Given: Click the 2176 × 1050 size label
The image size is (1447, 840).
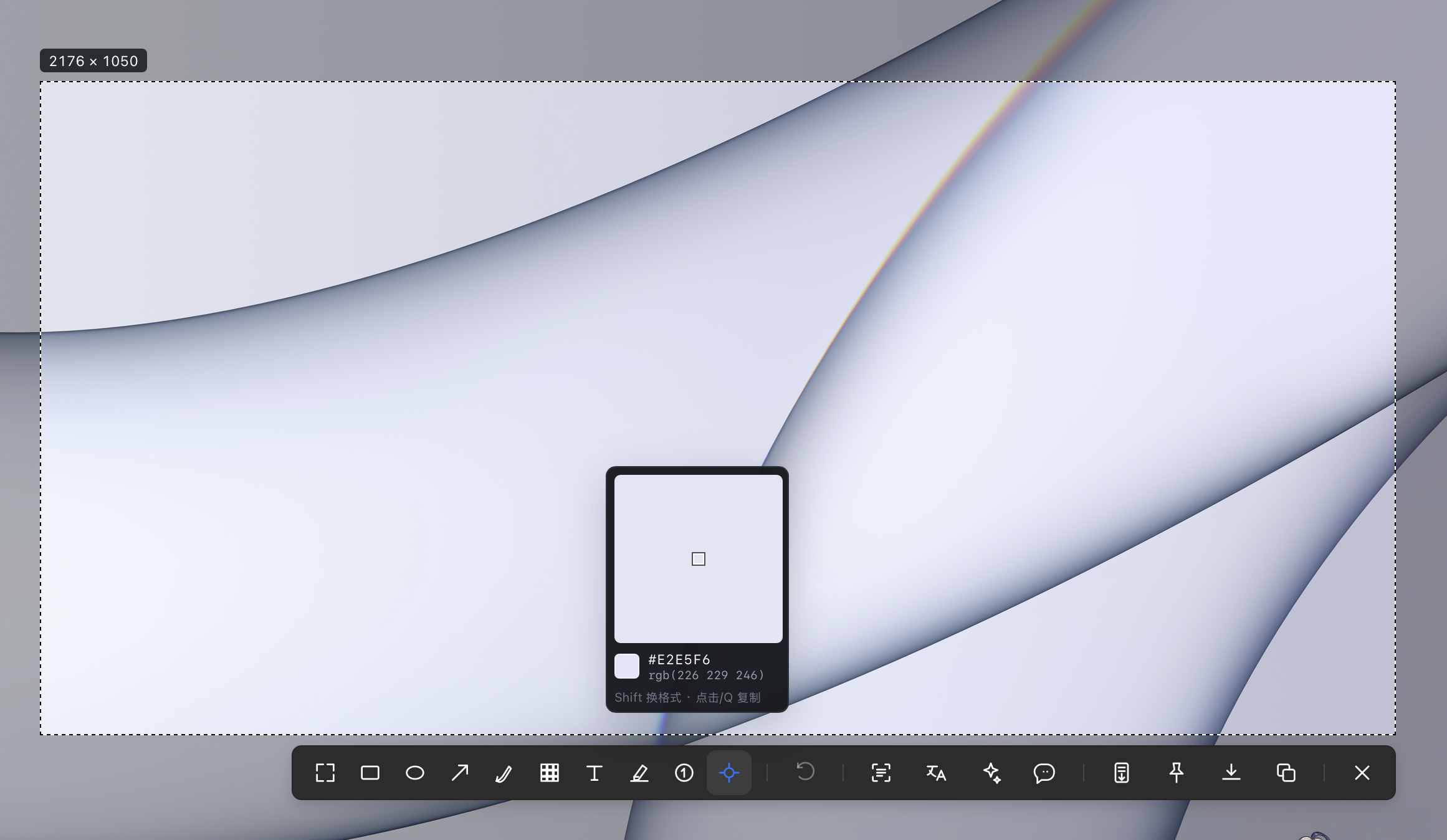Looking at the screenshot, I should pyautogui.click(x=93, y=61).
